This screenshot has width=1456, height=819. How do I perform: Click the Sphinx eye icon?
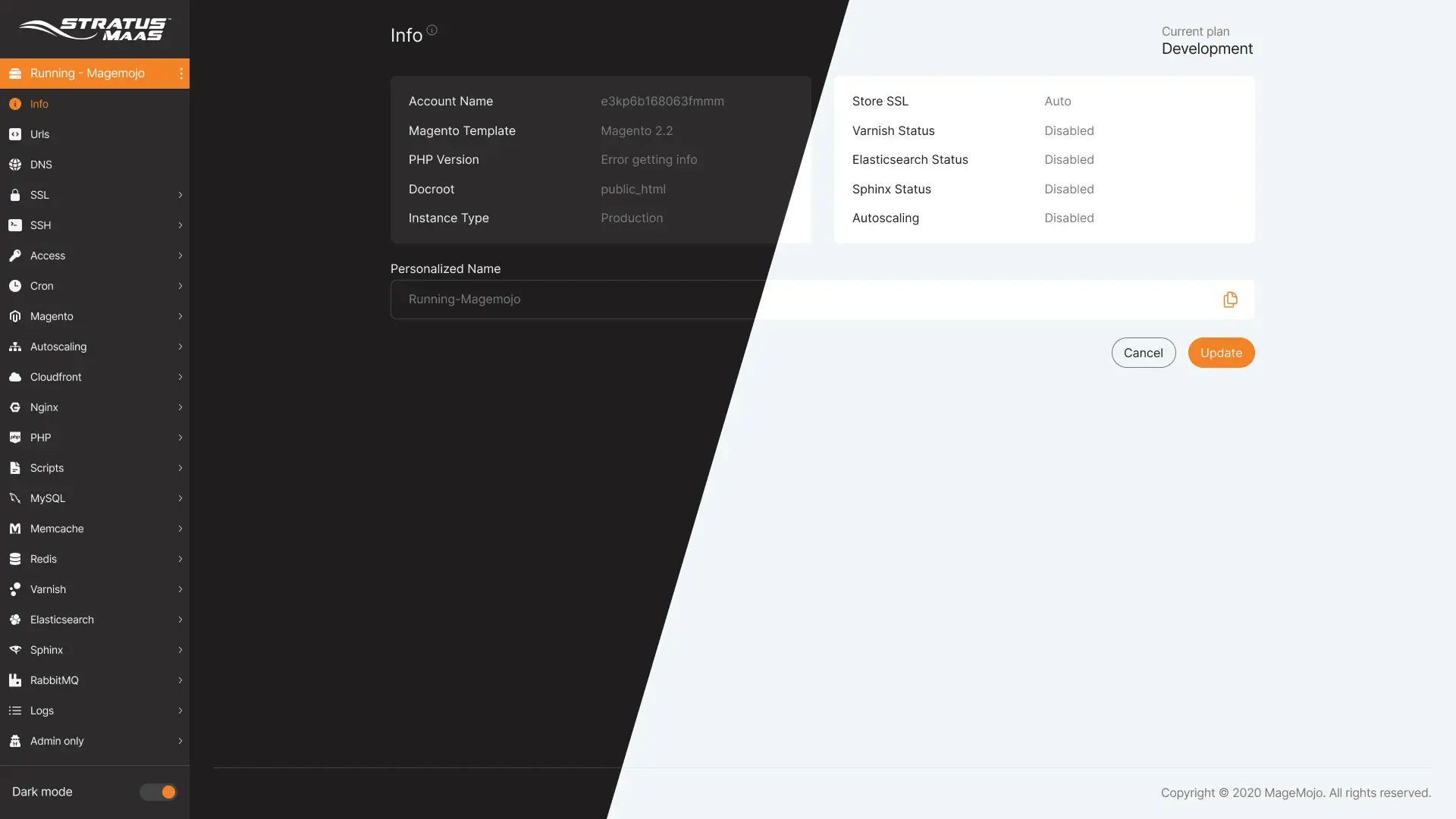point(15,650)
